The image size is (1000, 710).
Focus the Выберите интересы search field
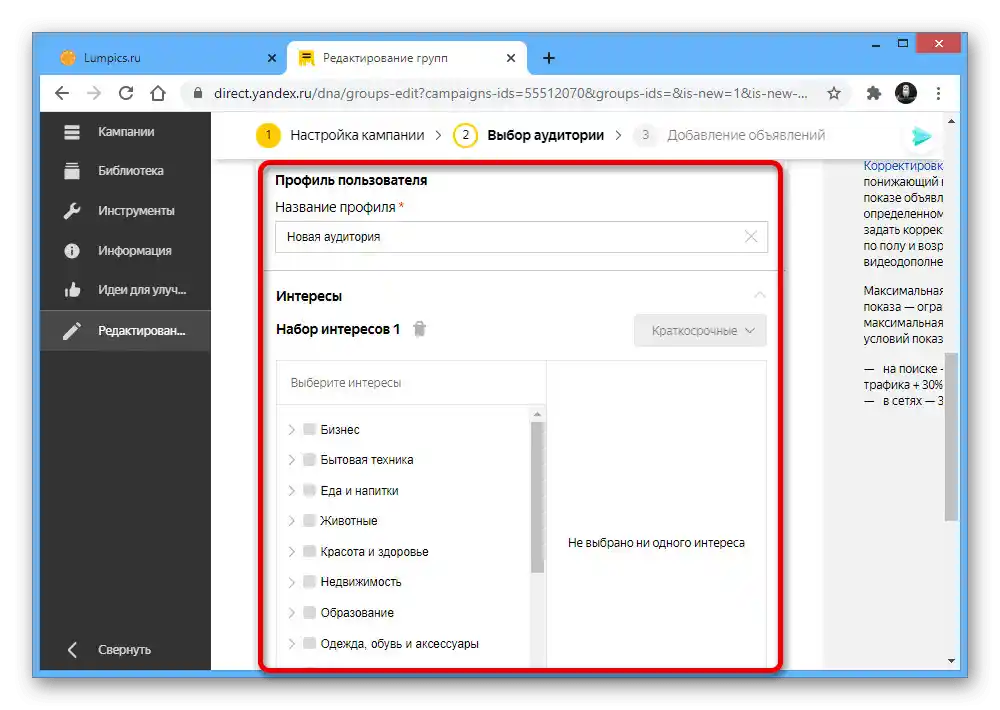point(411,383)
